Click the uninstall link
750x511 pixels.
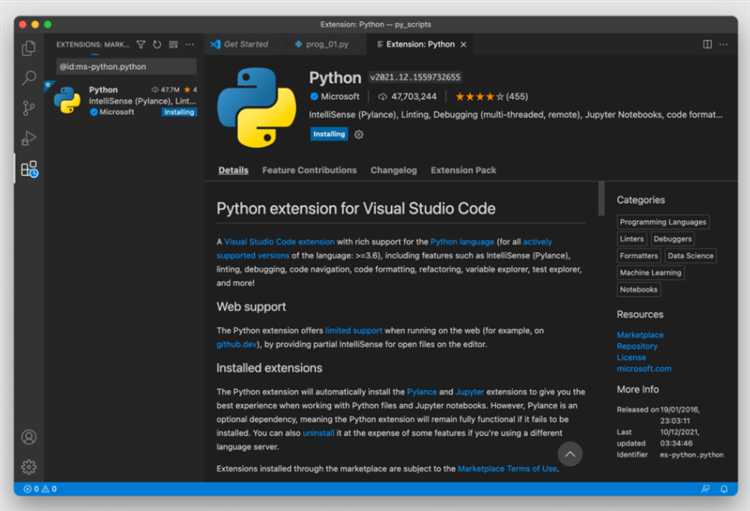click(319, 433)
